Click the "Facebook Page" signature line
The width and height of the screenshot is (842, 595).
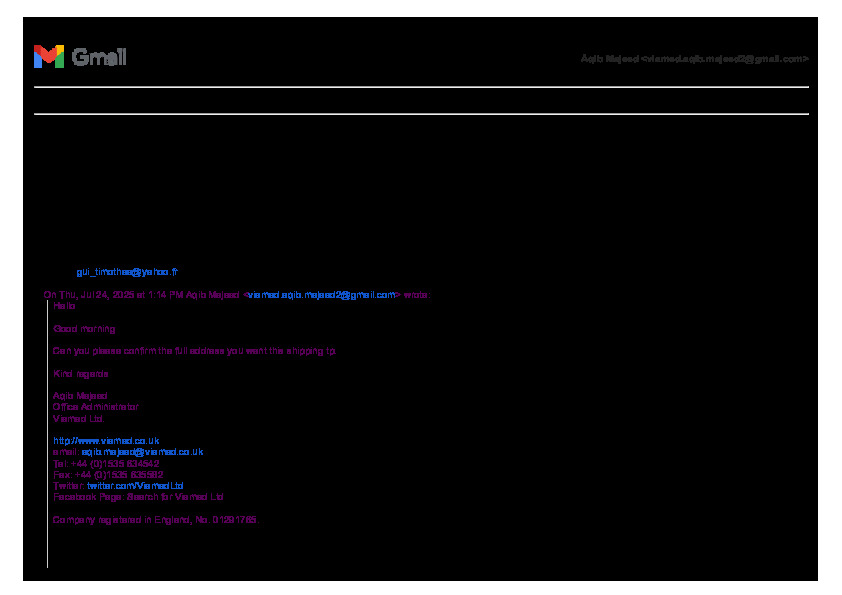[x=138, y=496]
